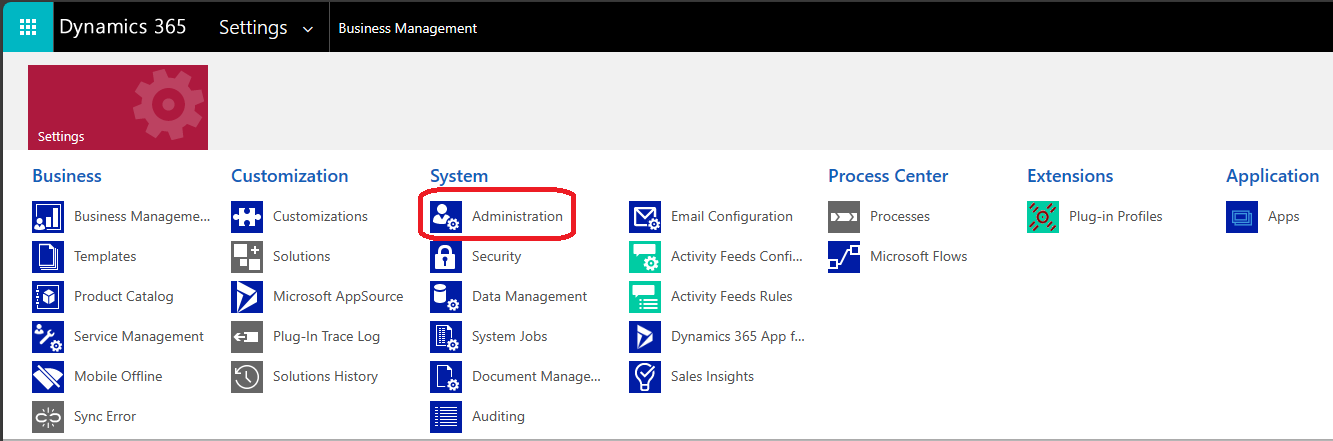The image size is (1333, 441).
Task: Expand the Settings dropdown chevron
Action: (307, 29)
